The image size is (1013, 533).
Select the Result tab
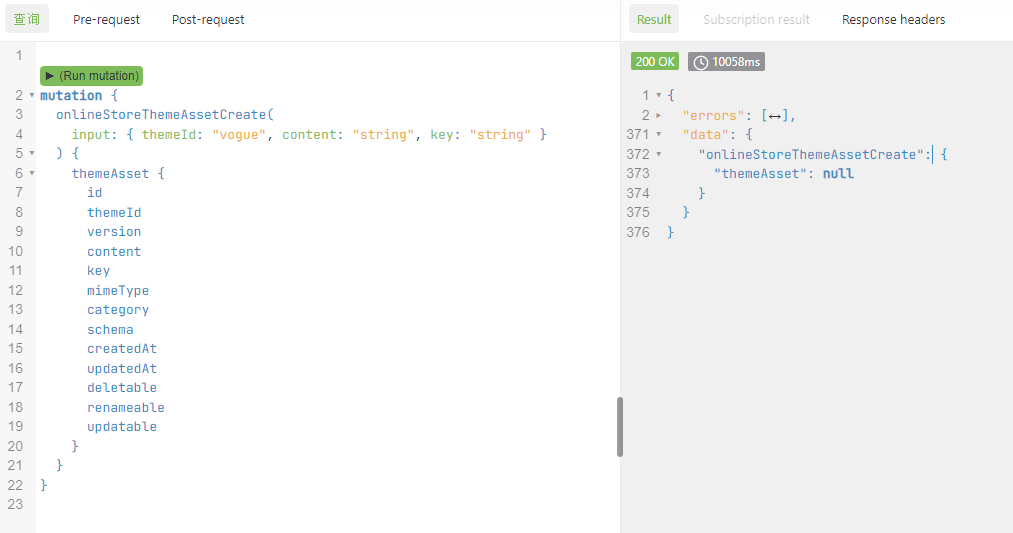[x=654, y=19]
